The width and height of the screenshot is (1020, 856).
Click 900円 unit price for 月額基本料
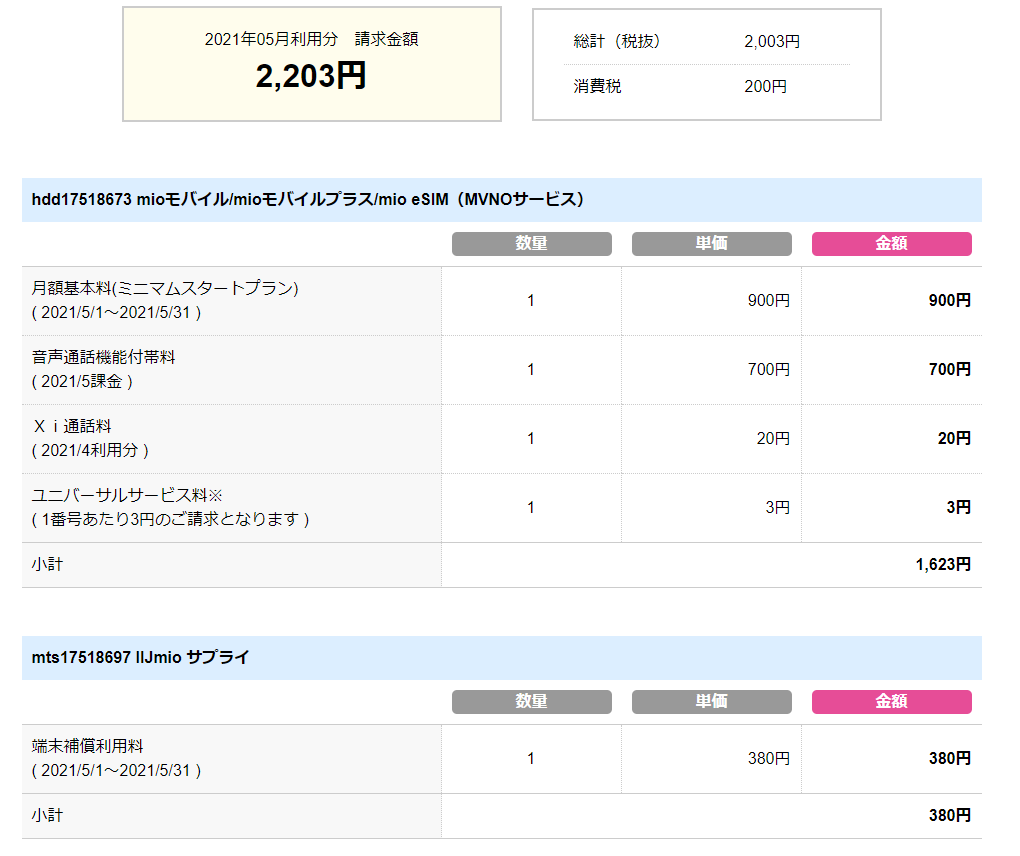[x=768, y=301]
